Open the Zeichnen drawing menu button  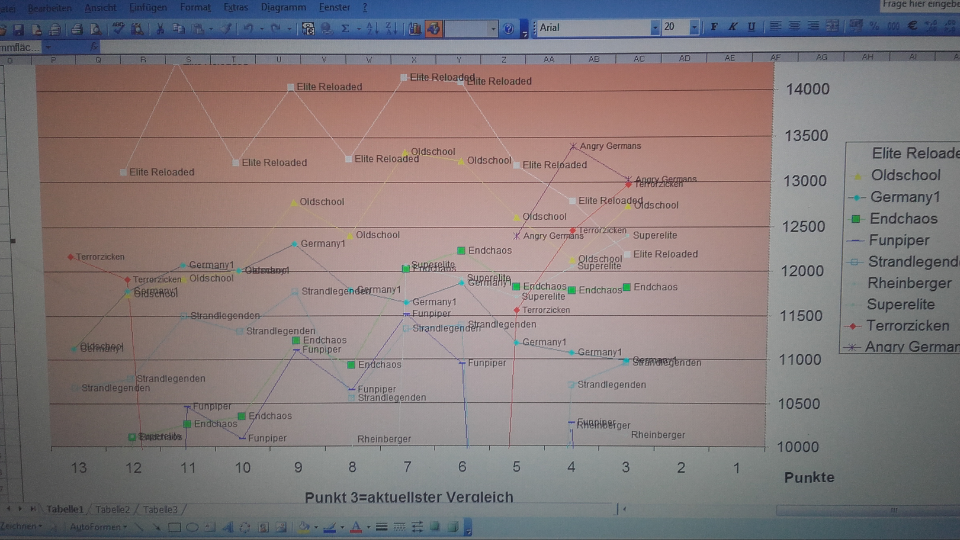click(20, 527)
